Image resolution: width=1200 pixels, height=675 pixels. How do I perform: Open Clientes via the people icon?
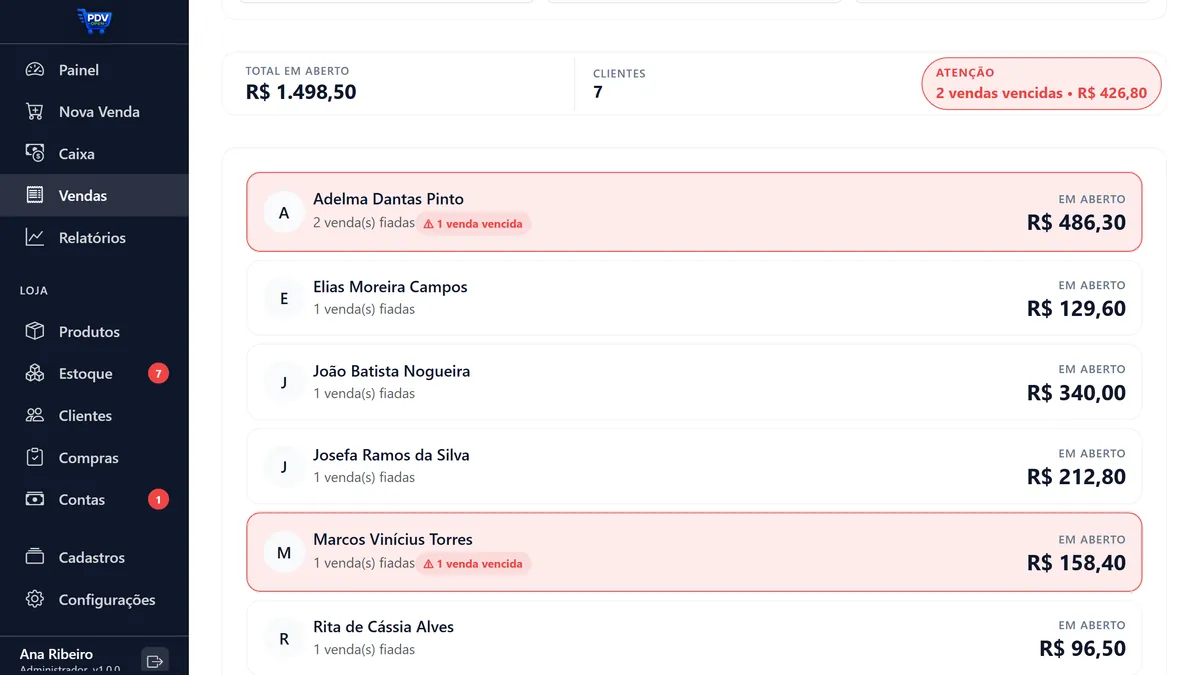[35, 416]
